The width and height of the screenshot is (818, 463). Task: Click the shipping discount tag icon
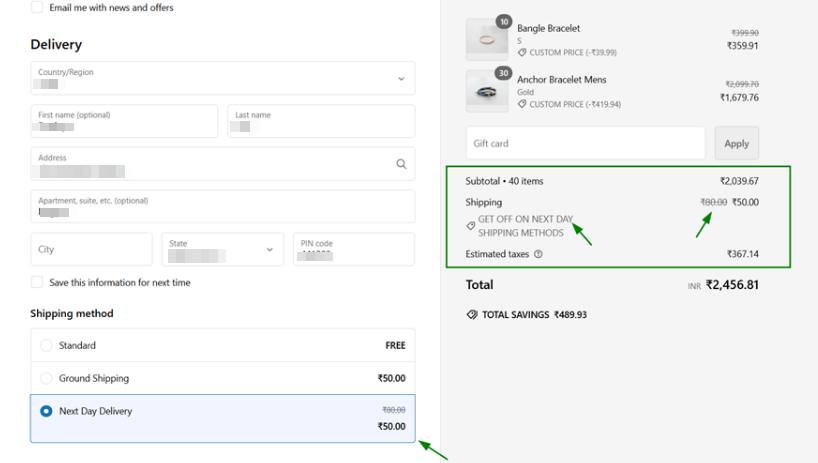click(471, 226)
